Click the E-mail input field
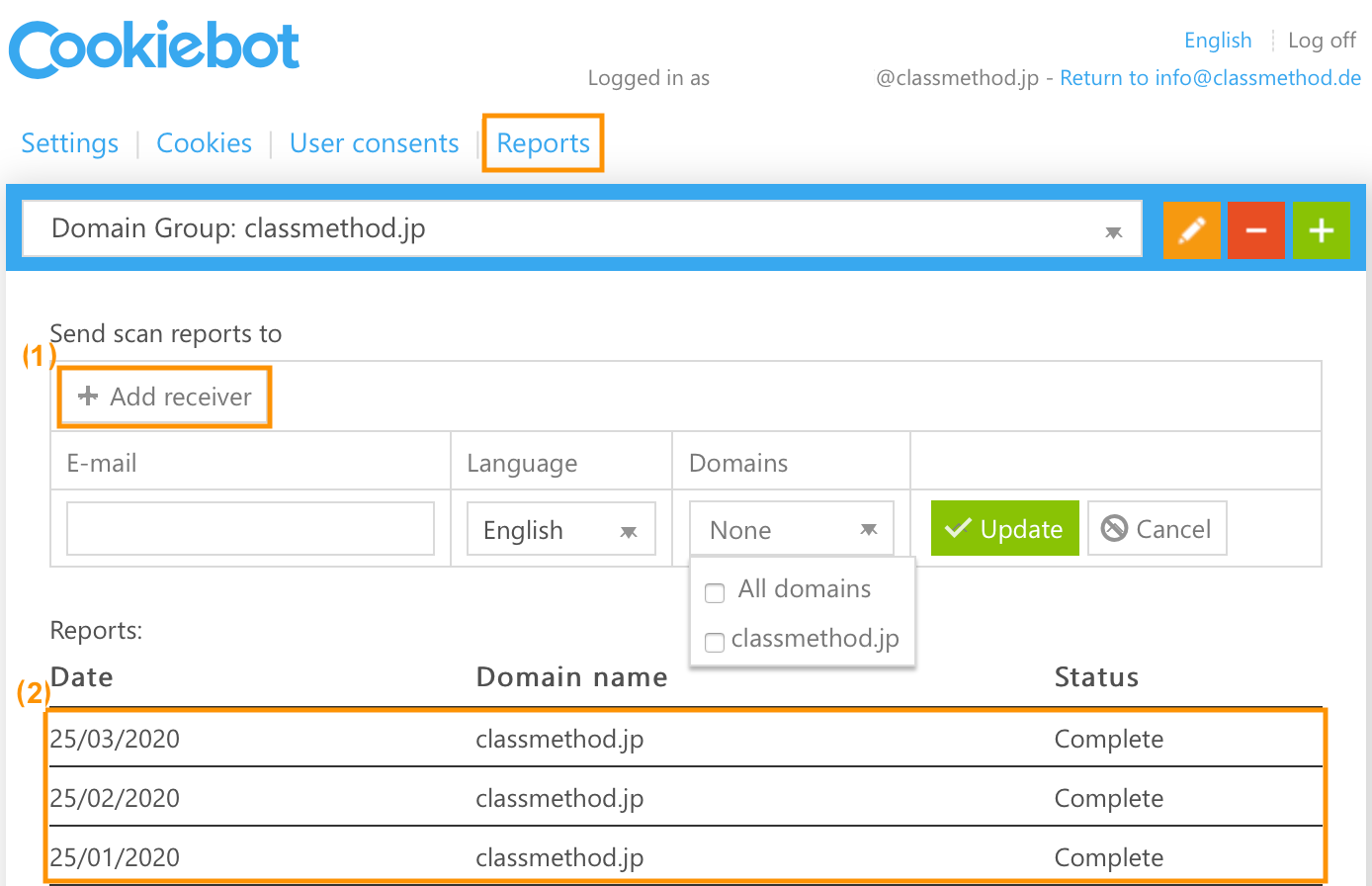This screenshot has width=1372, height=886. 250,528
